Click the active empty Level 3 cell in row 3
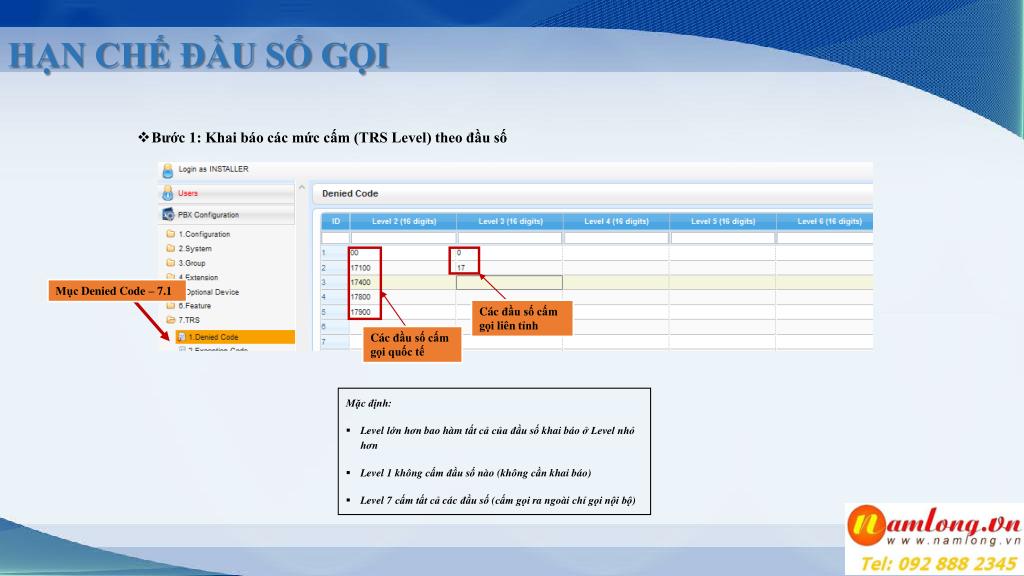The width and height of the screenshot is (1024, 576). coord(509,282)
